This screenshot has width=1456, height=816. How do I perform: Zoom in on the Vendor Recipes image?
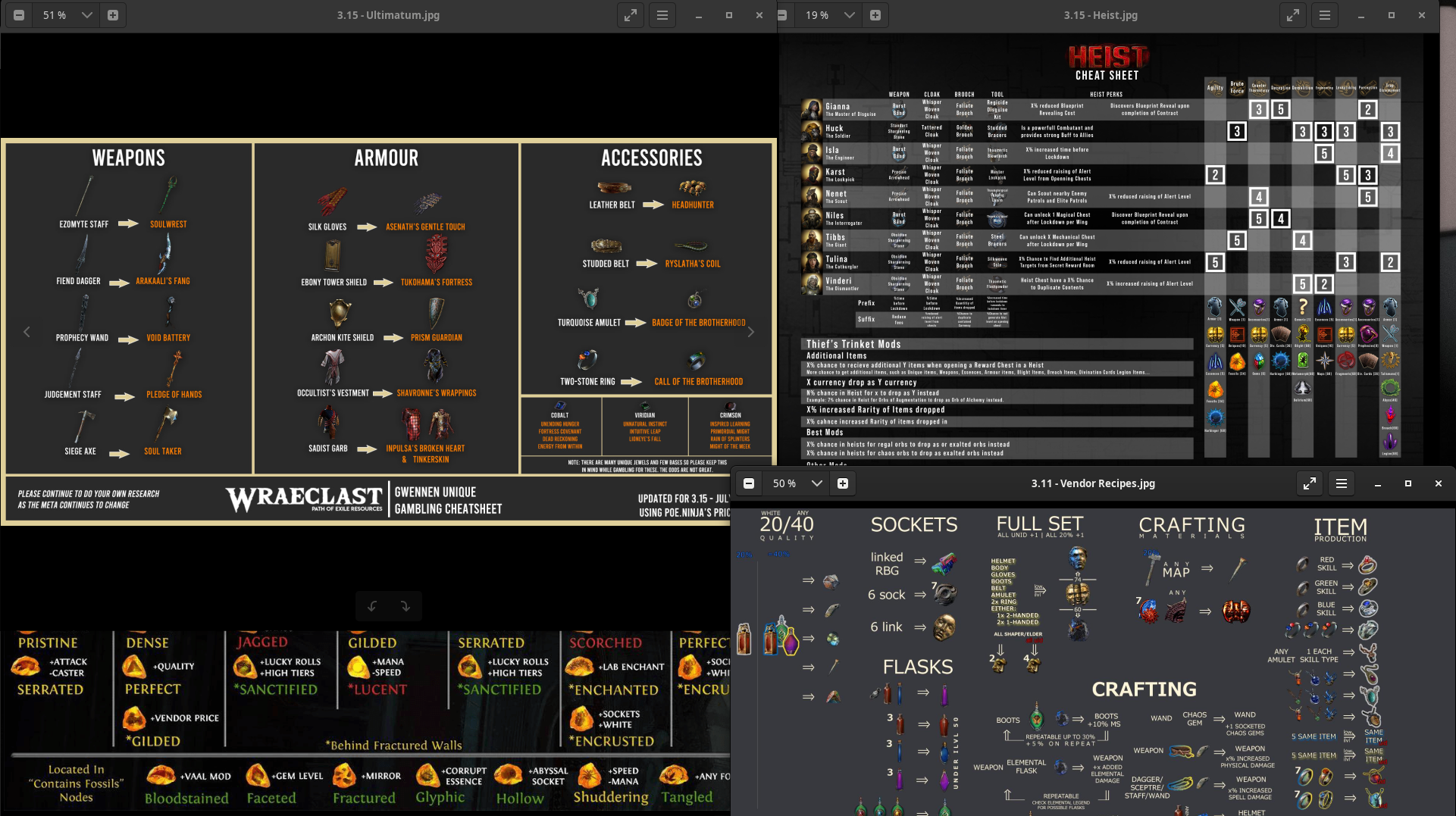[843, 483]
